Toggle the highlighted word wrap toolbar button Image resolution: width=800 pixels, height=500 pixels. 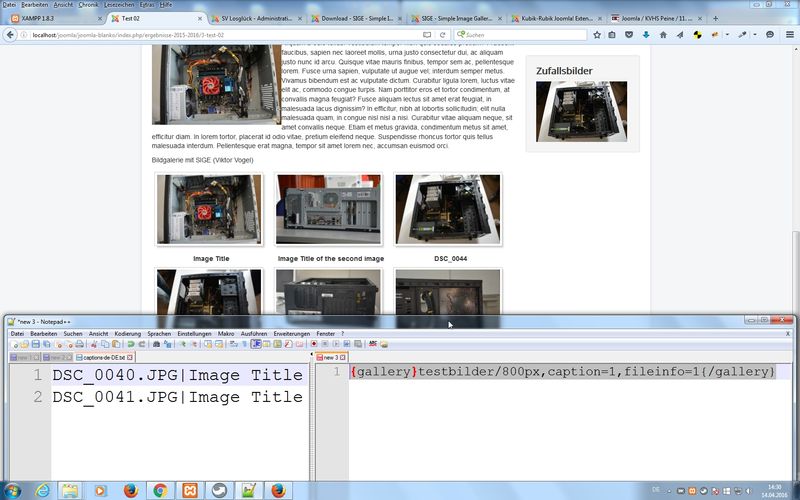point(256,344)
